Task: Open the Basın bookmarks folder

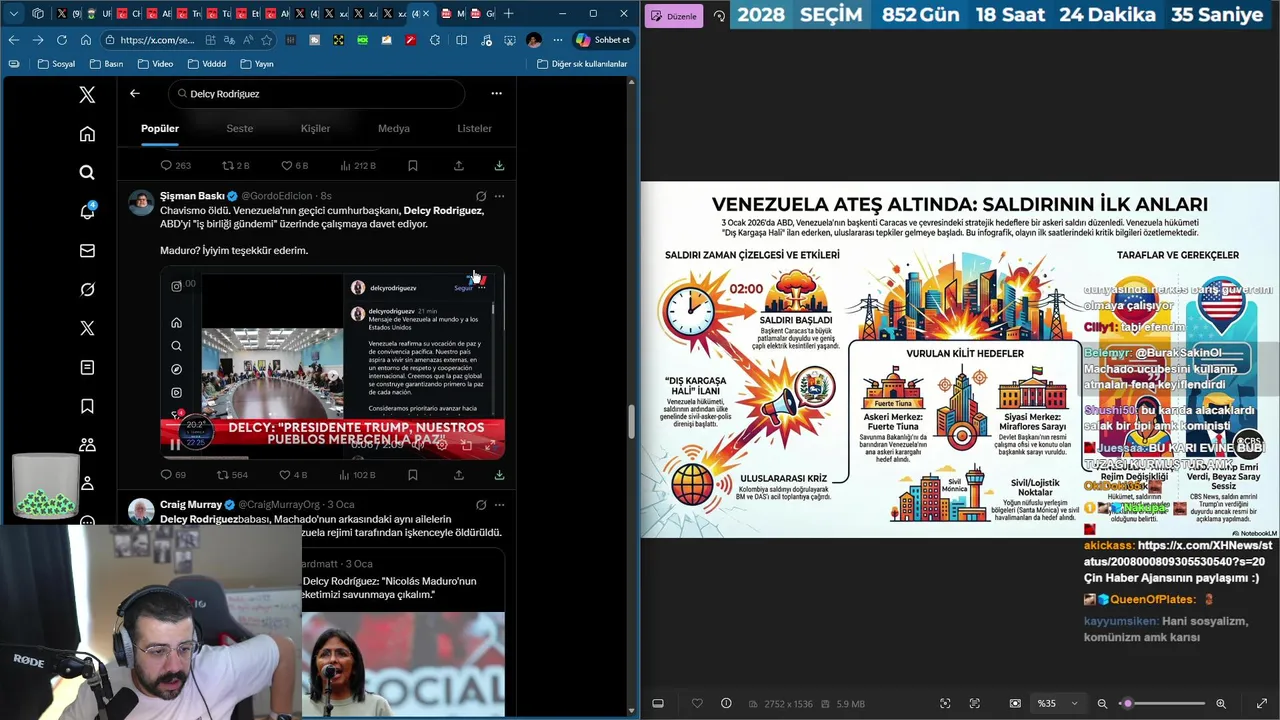Action: coord(106,64)
